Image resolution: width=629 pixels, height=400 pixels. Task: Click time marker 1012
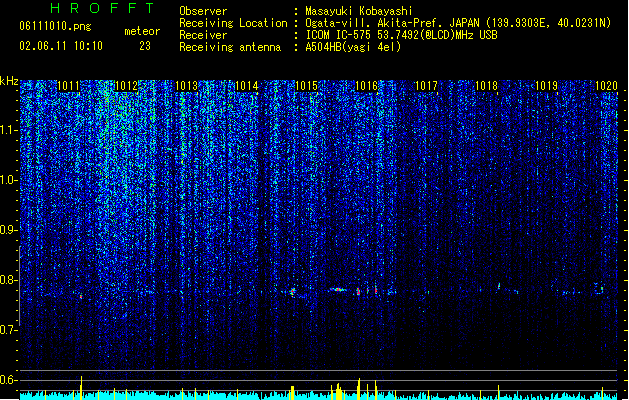126,86
